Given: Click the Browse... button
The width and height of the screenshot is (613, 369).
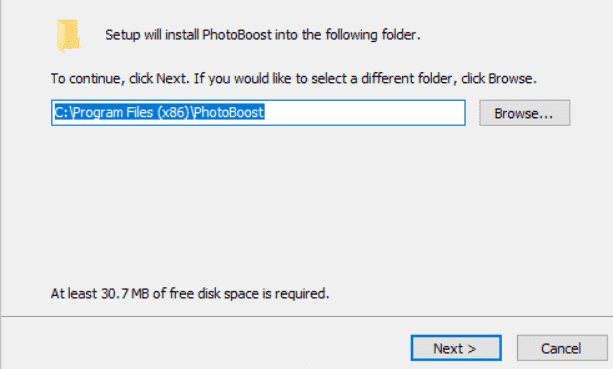Looking at the screenshot, I should tap(525, 113).
